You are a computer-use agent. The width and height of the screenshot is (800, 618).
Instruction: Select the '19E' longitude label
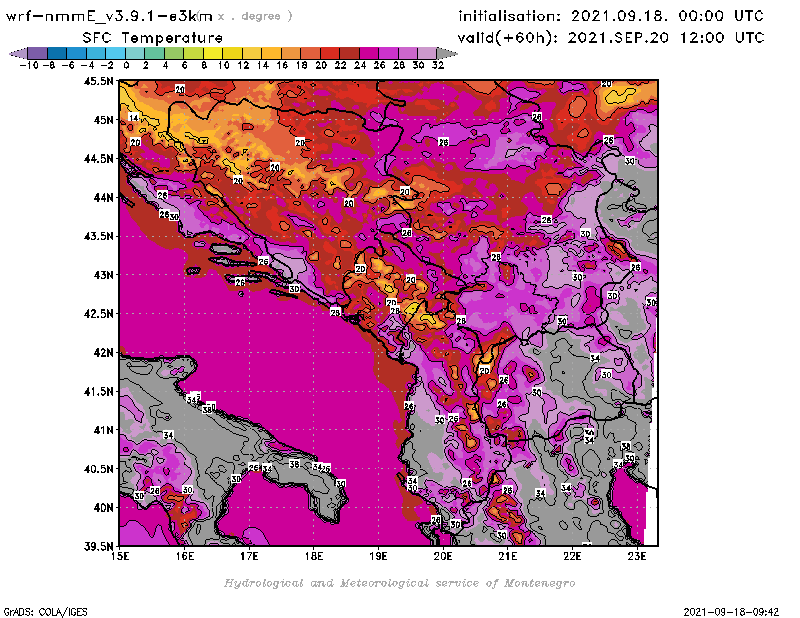pos(378,556)
